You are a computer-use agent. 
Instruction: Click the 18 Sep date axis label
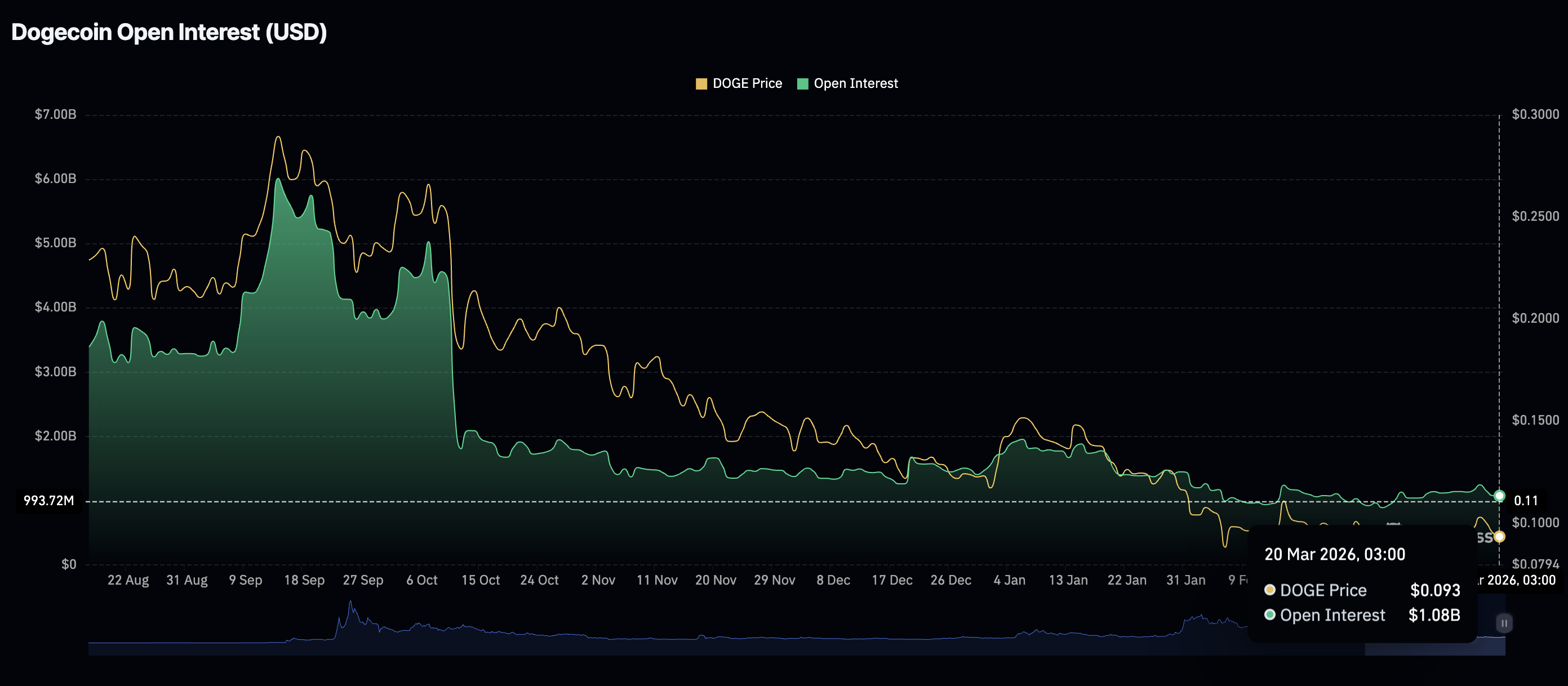304,580
